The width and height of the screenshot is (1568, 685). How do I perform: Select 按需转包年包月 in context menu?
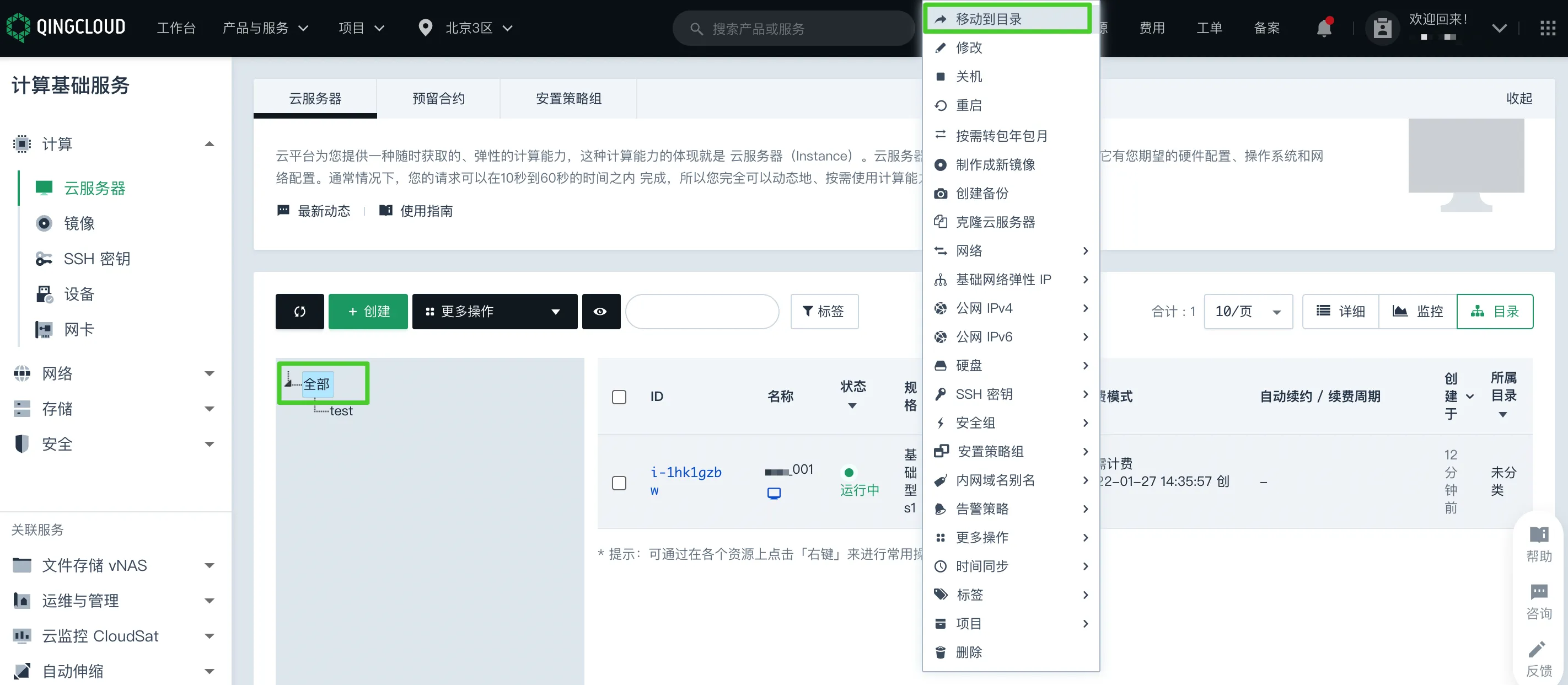point(1011,135)
